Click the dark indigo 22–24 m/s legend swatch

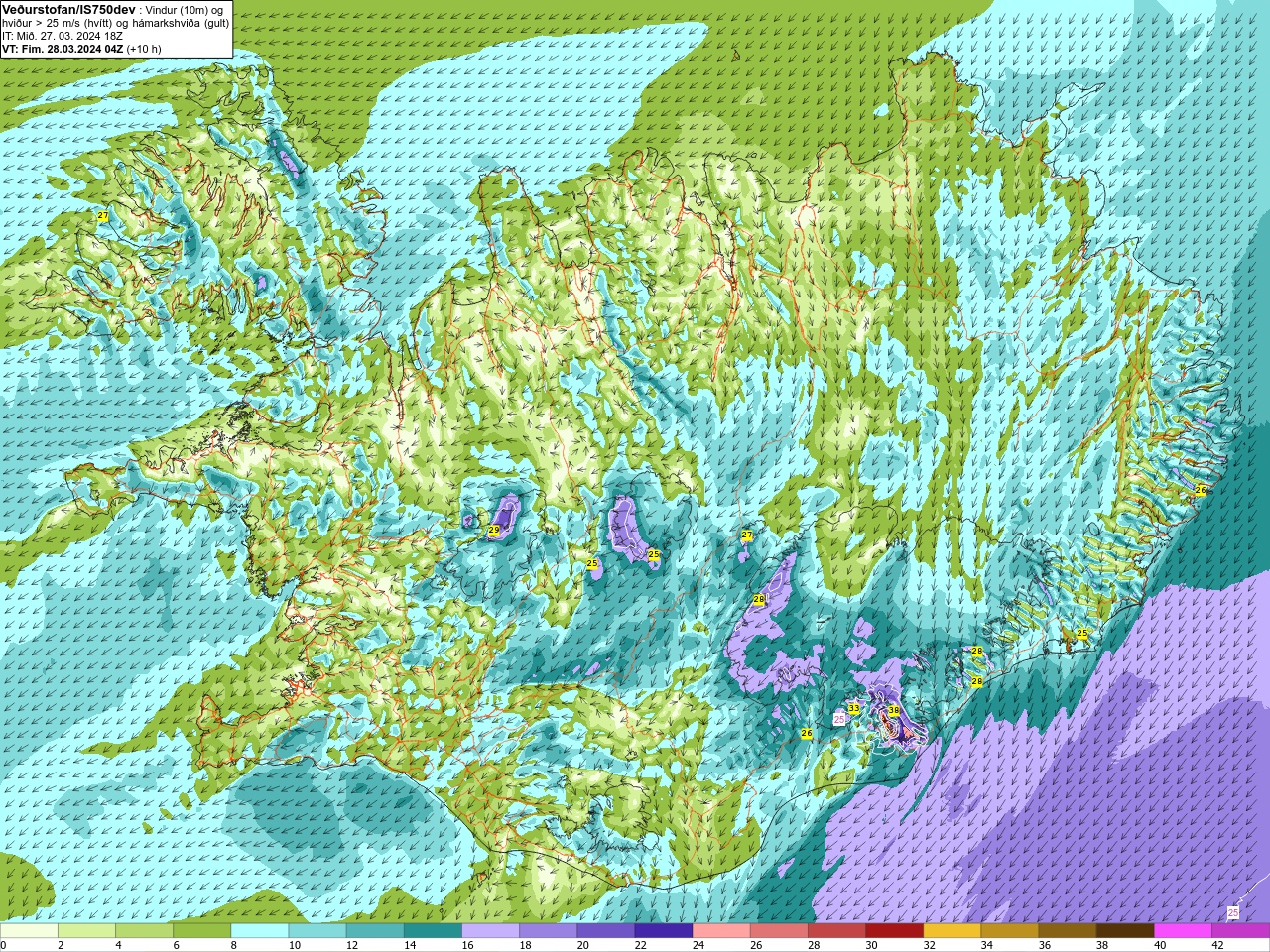[664, 931]
